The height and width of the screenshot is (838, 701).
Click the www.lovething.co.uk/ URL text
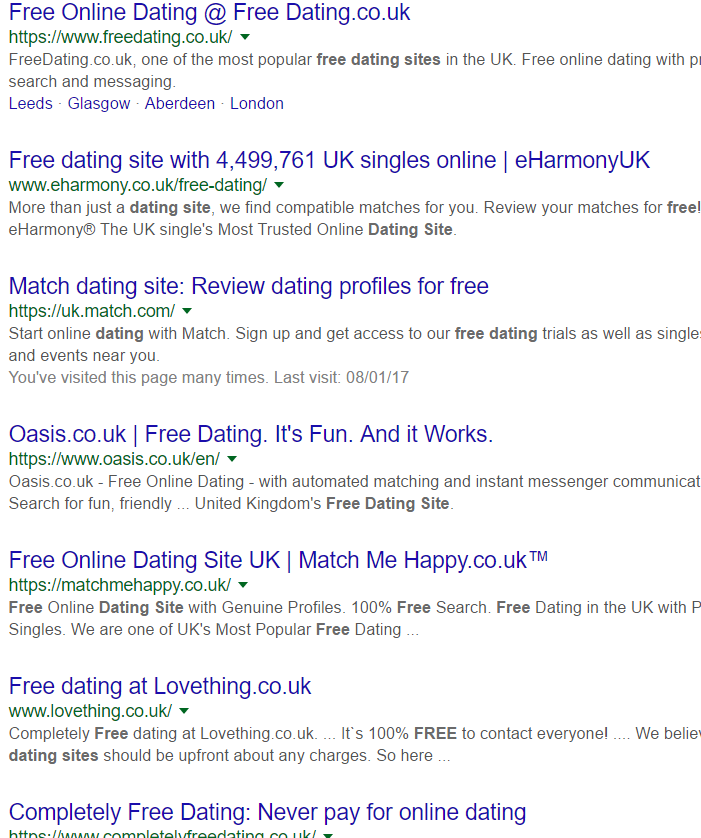tap(90, 711)
